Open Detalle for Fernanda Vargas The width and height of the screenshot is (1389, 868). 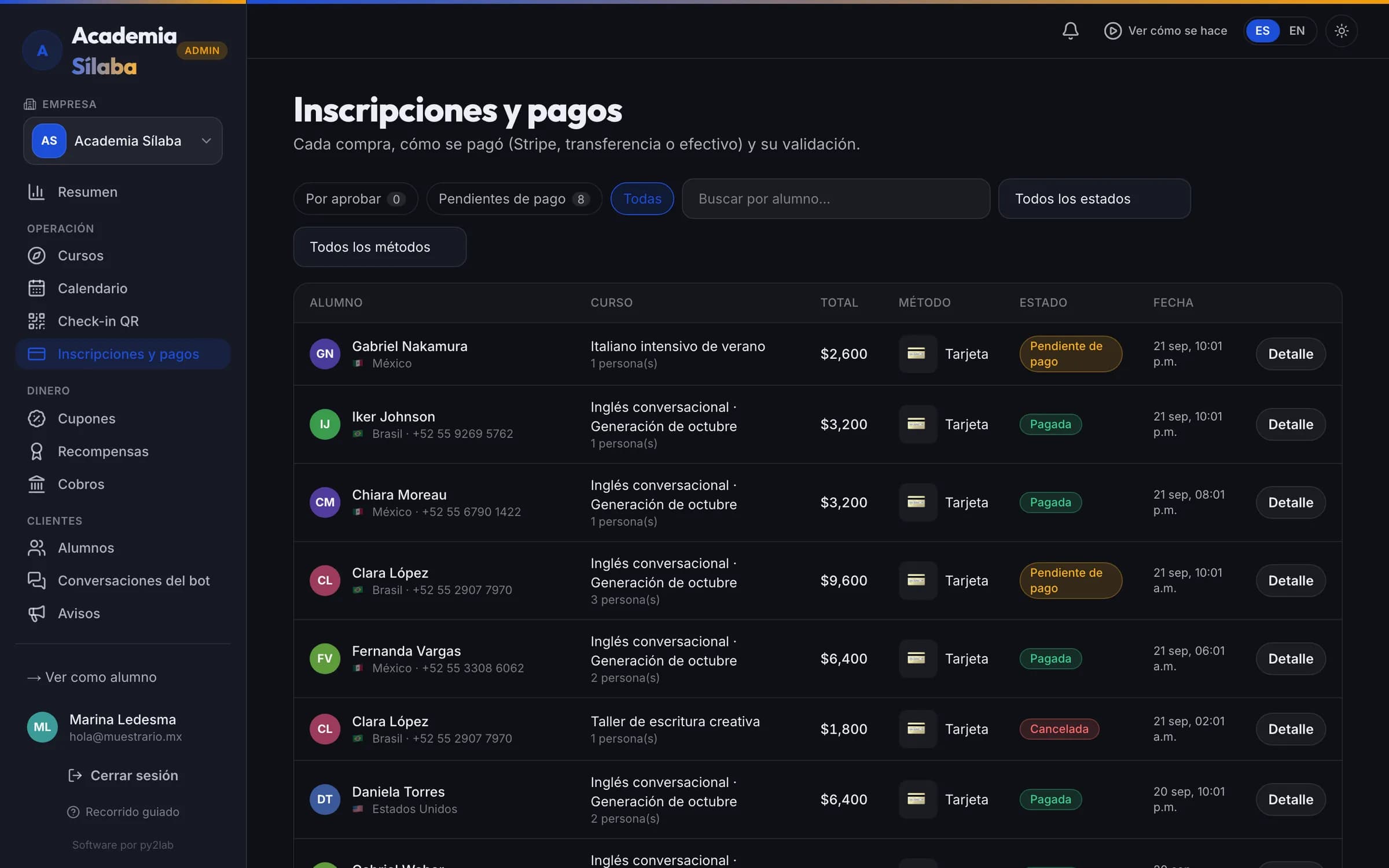click(1290, 659)
